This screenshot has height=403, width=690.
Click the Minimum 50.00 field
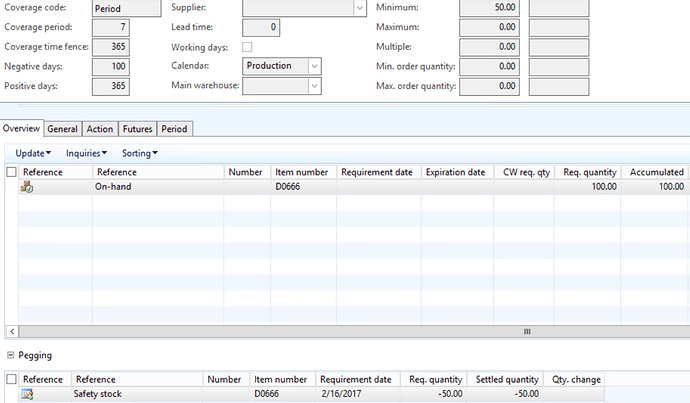(x=489, y=8)
